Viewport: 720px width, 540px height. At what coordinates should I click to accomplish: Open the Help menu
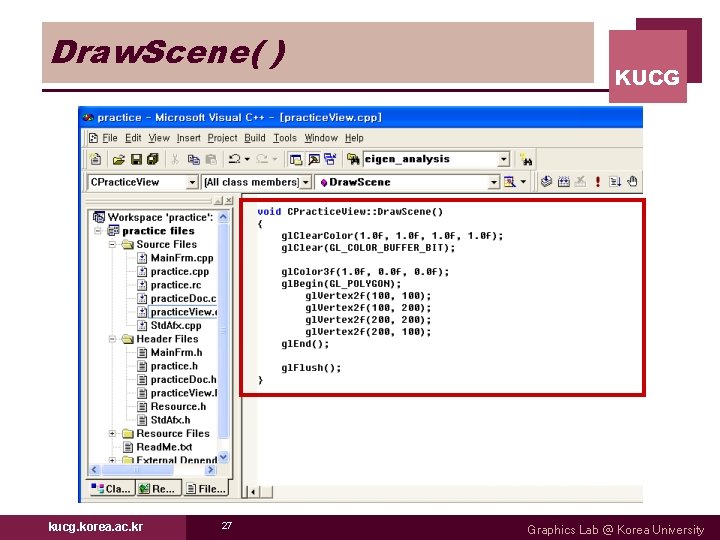pyautogui.click(x=354, y=138)
